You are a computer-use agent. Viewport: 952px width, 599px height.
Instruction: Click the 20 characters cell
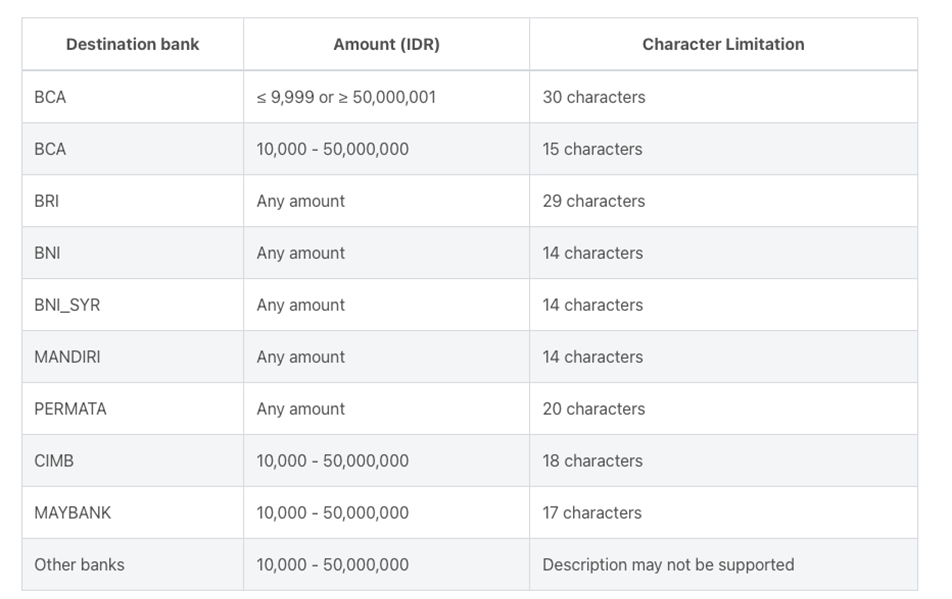point(723,409)
